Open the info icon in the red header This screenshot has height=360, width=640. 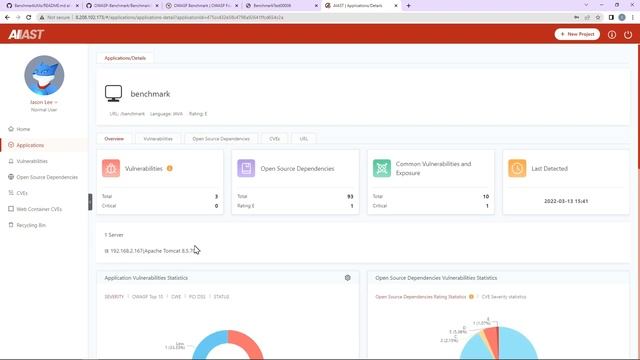click(611, 35)
